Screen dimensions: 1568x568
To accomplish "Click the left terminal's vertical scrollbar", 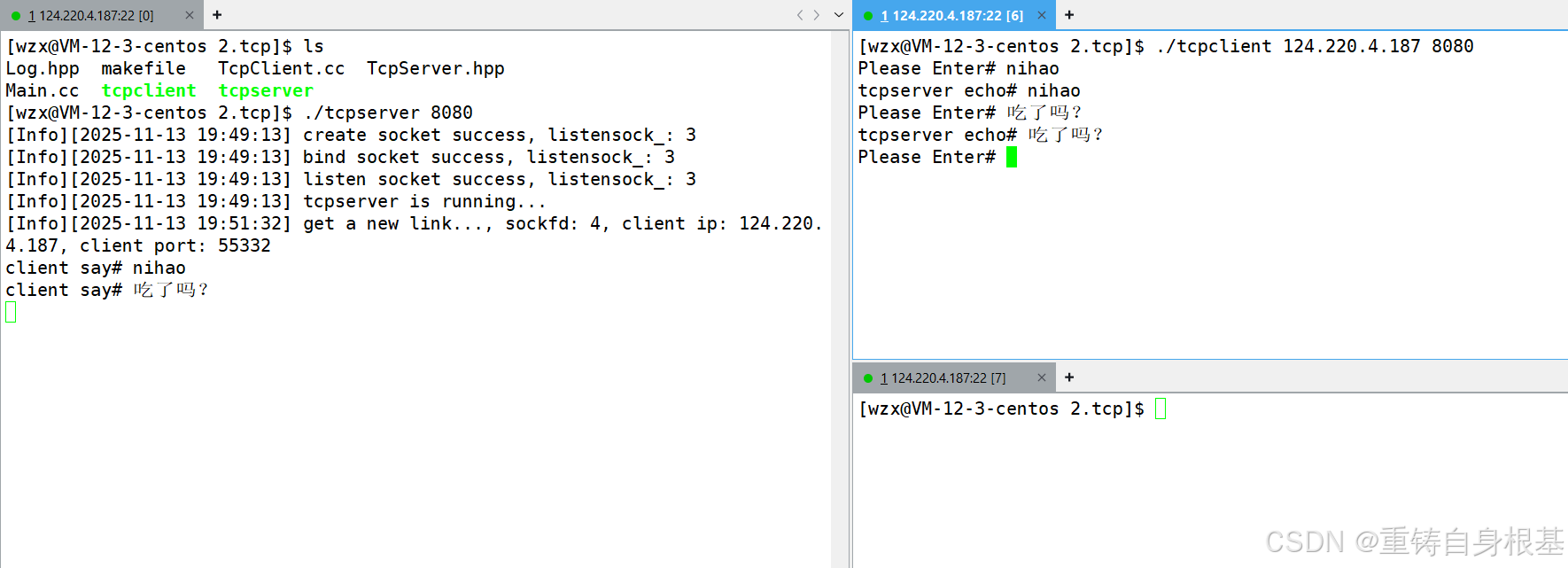I will coord(839,299).
